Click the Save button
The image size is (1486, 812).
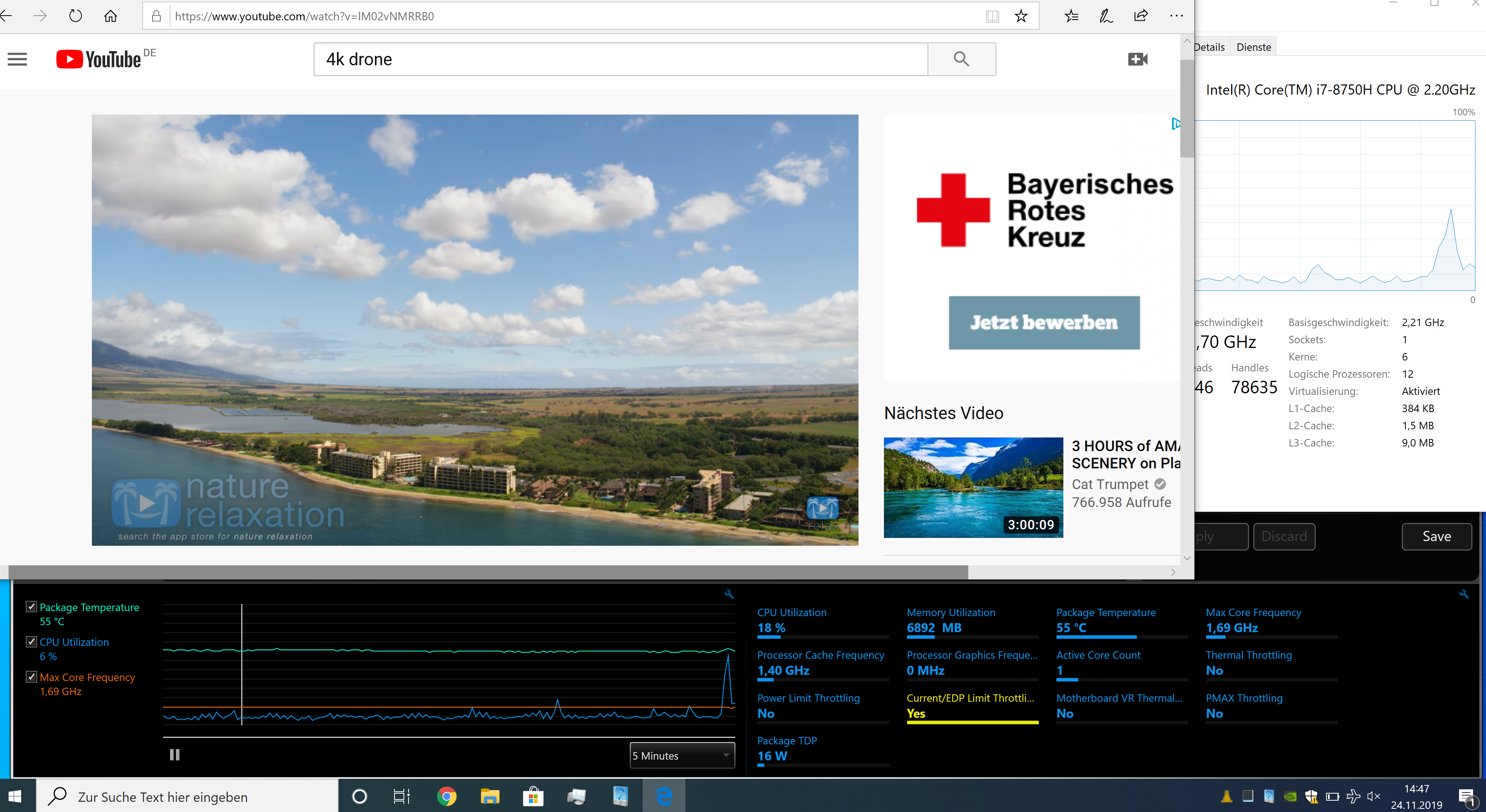pos(1436,536)
